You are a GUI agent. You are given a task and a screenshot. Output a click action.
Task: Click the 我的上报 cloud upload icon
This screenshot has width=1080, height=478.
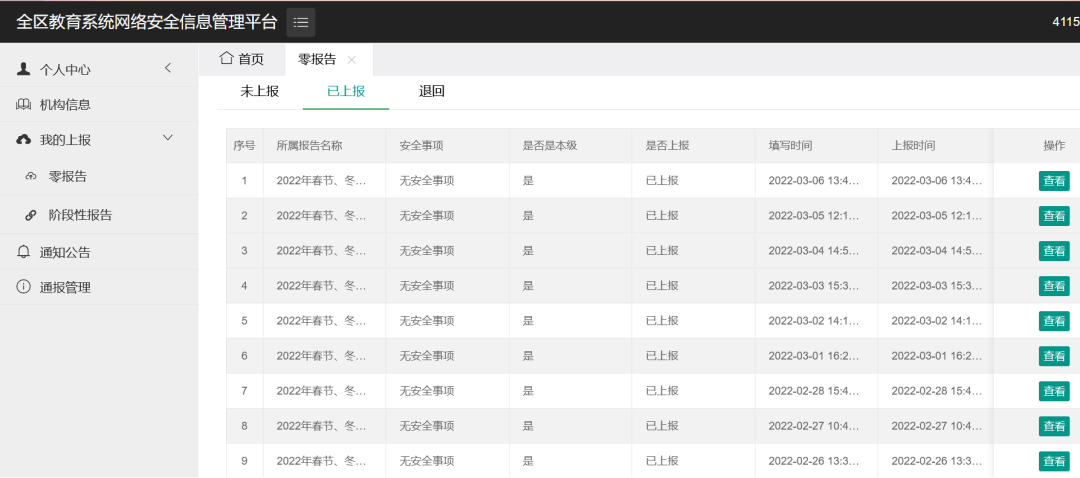(x=24, y=140)
